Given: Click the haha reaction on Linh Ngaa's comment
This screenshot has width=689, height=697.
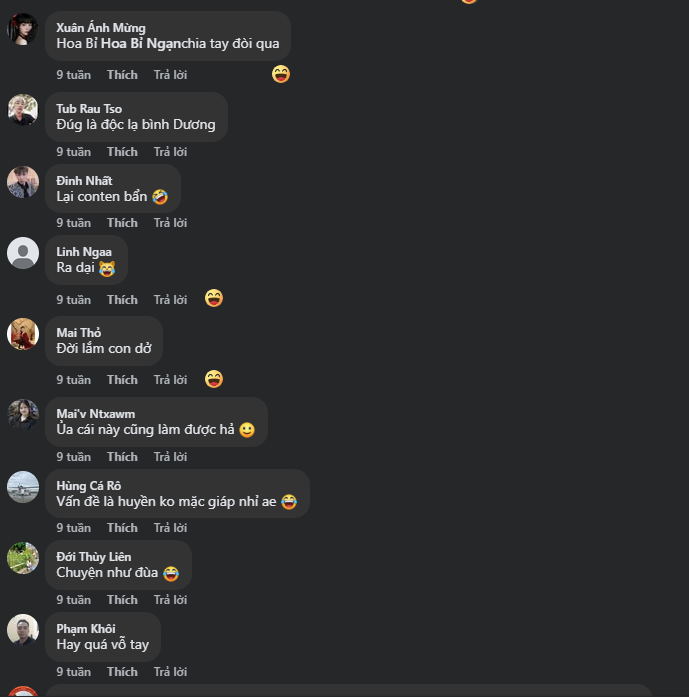Looking at the screenshot, I should point(213,298).
